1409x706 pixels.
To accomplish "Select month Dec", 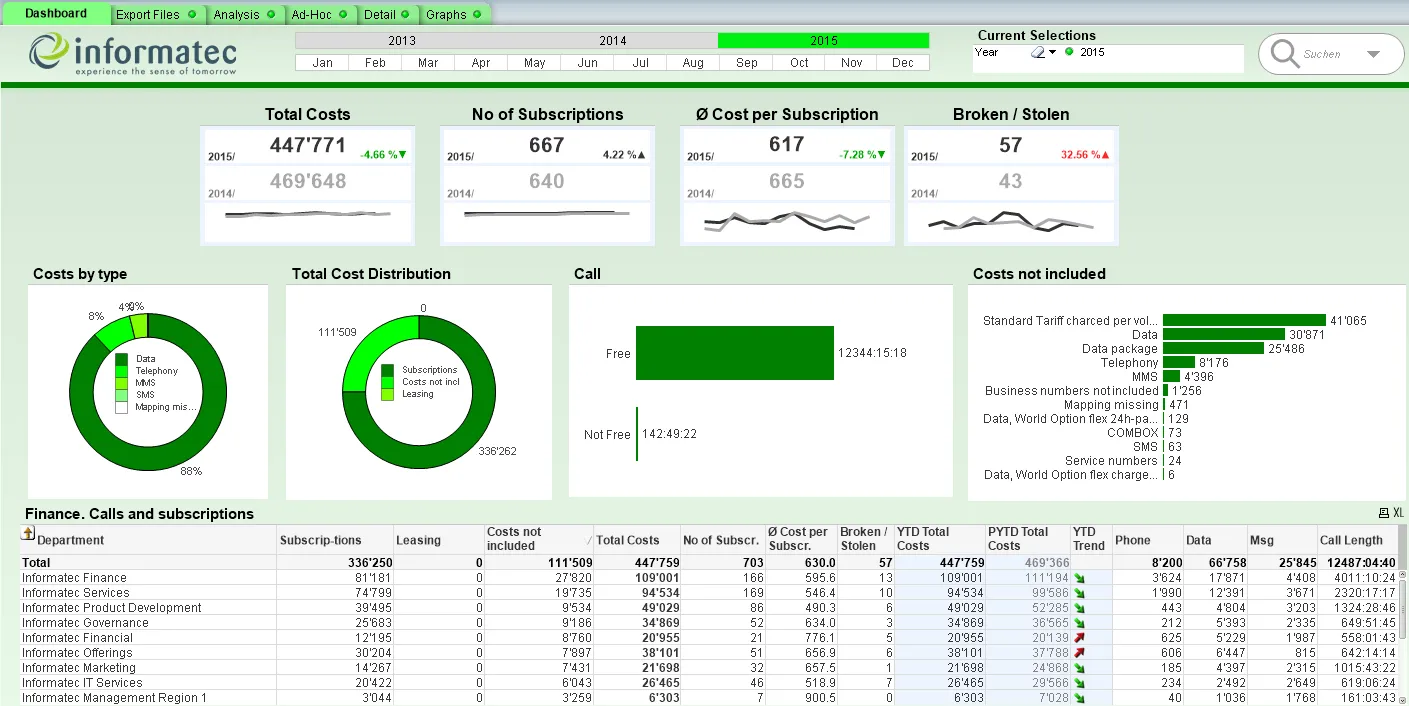I will pos(903,63).
